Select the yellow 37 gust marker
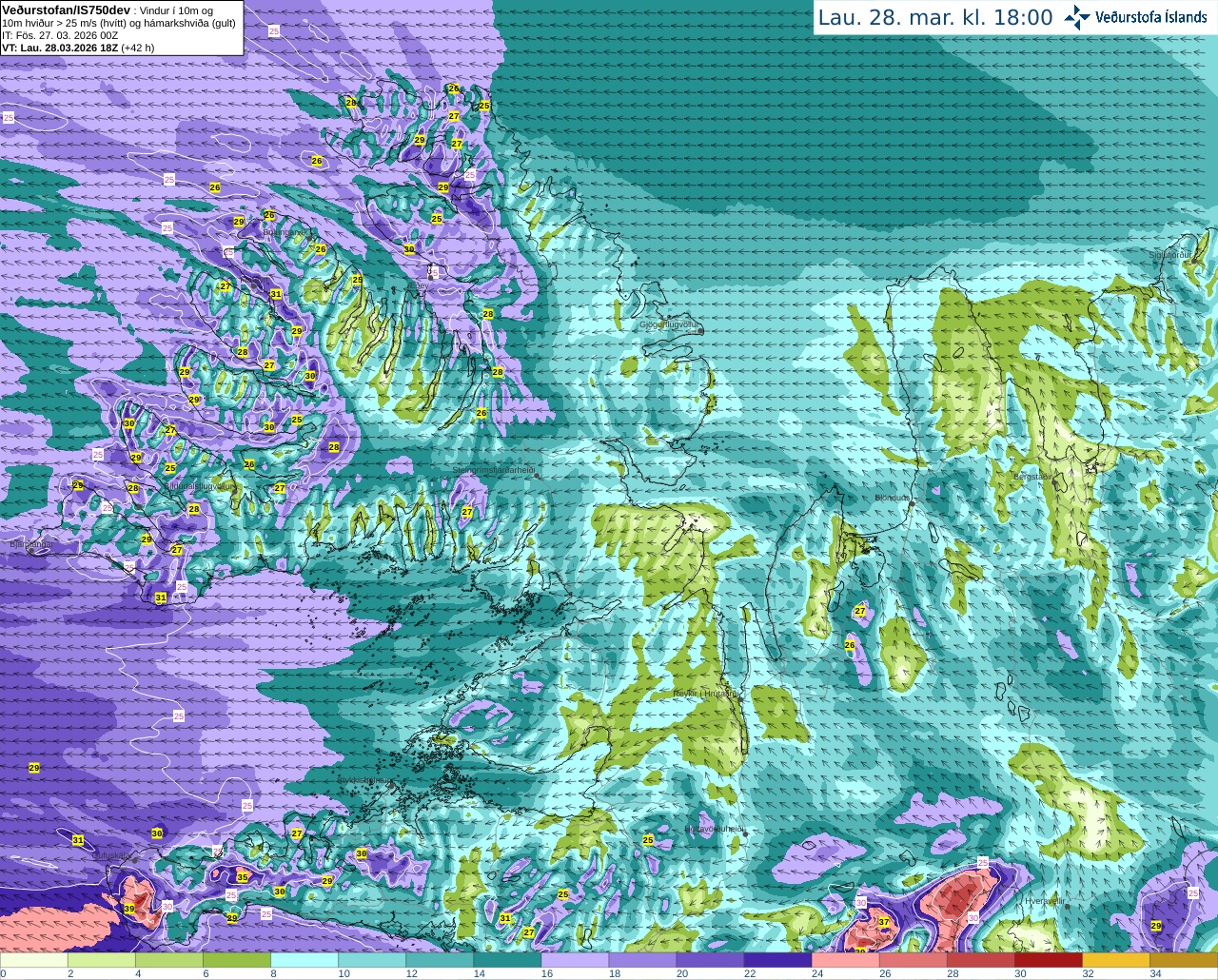 pos(883,922)
